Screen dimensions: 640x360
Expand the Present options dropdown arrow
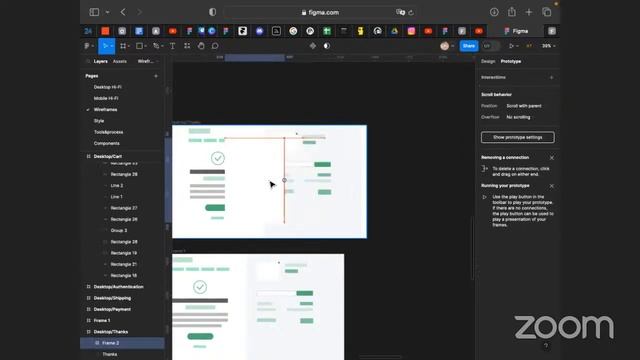click(x=518, y=46)
